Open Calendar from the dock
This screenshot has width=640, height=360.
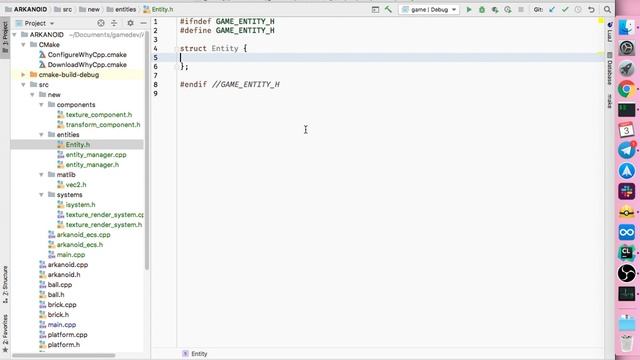[627, 130]
